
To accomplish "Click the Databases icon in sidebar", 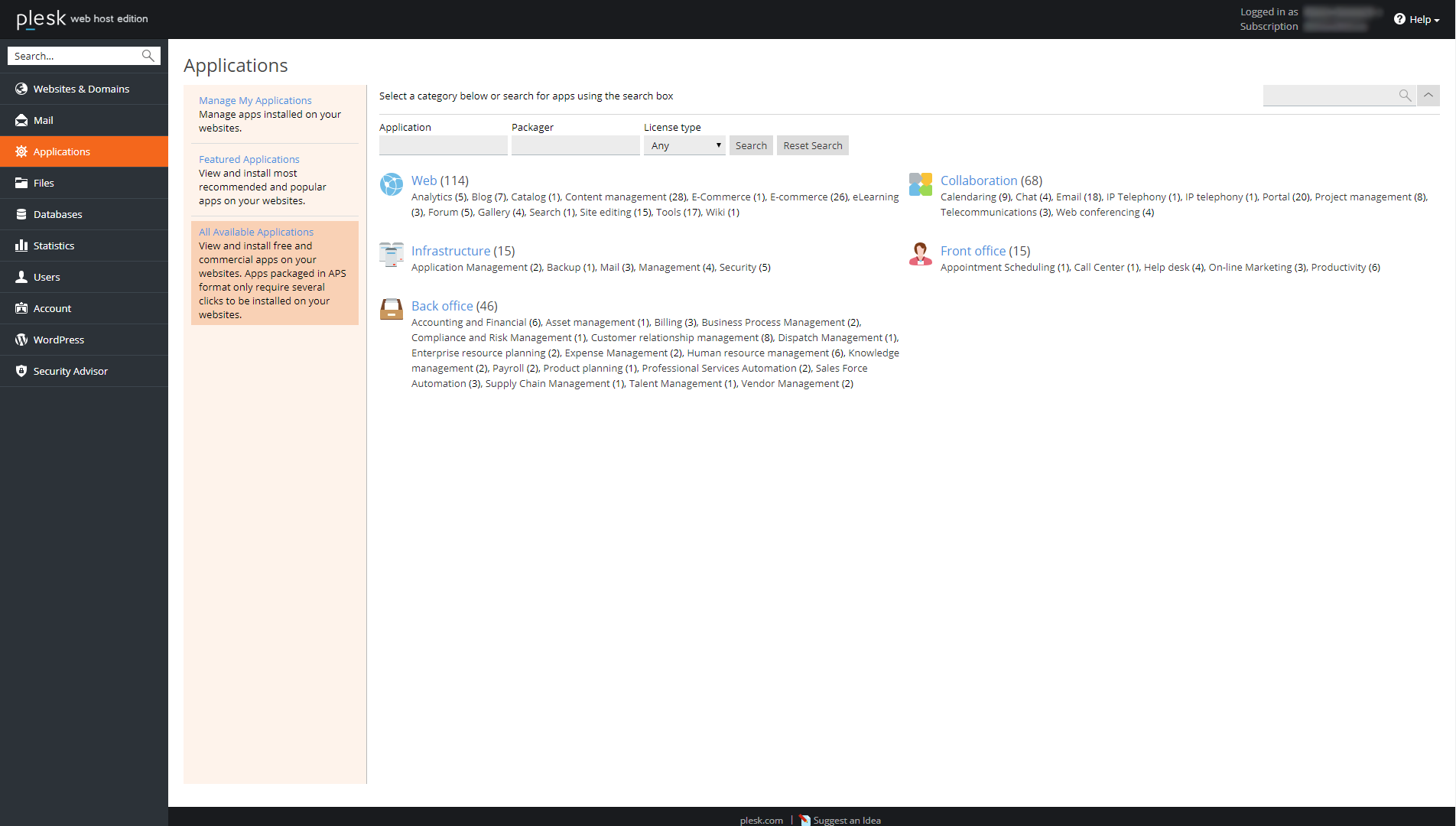I will (21, 214).
